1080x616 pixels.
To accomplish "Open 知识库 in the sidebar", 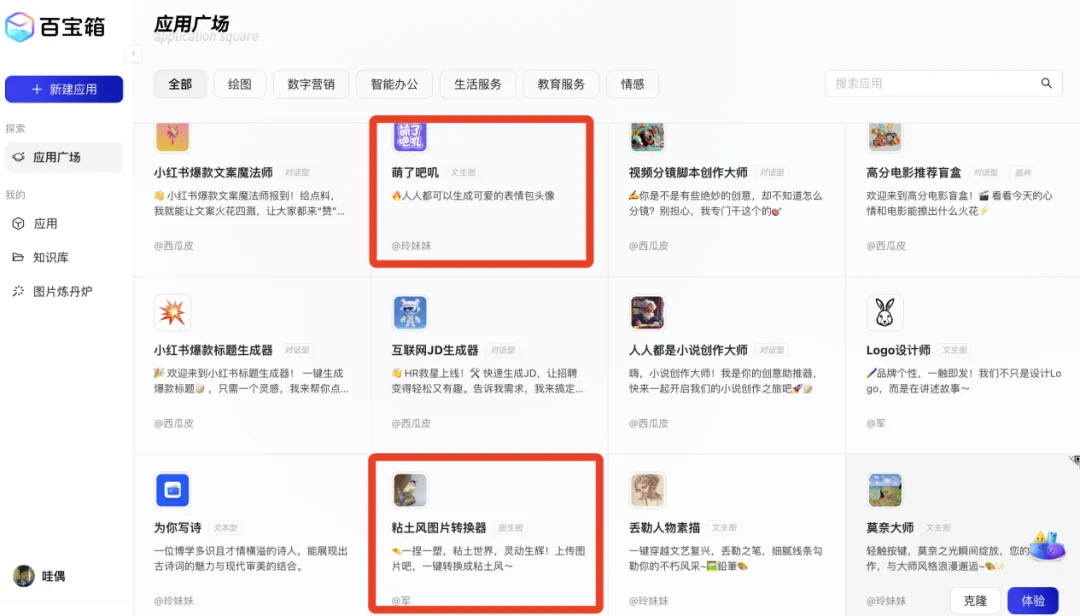I will click(64, 257).
